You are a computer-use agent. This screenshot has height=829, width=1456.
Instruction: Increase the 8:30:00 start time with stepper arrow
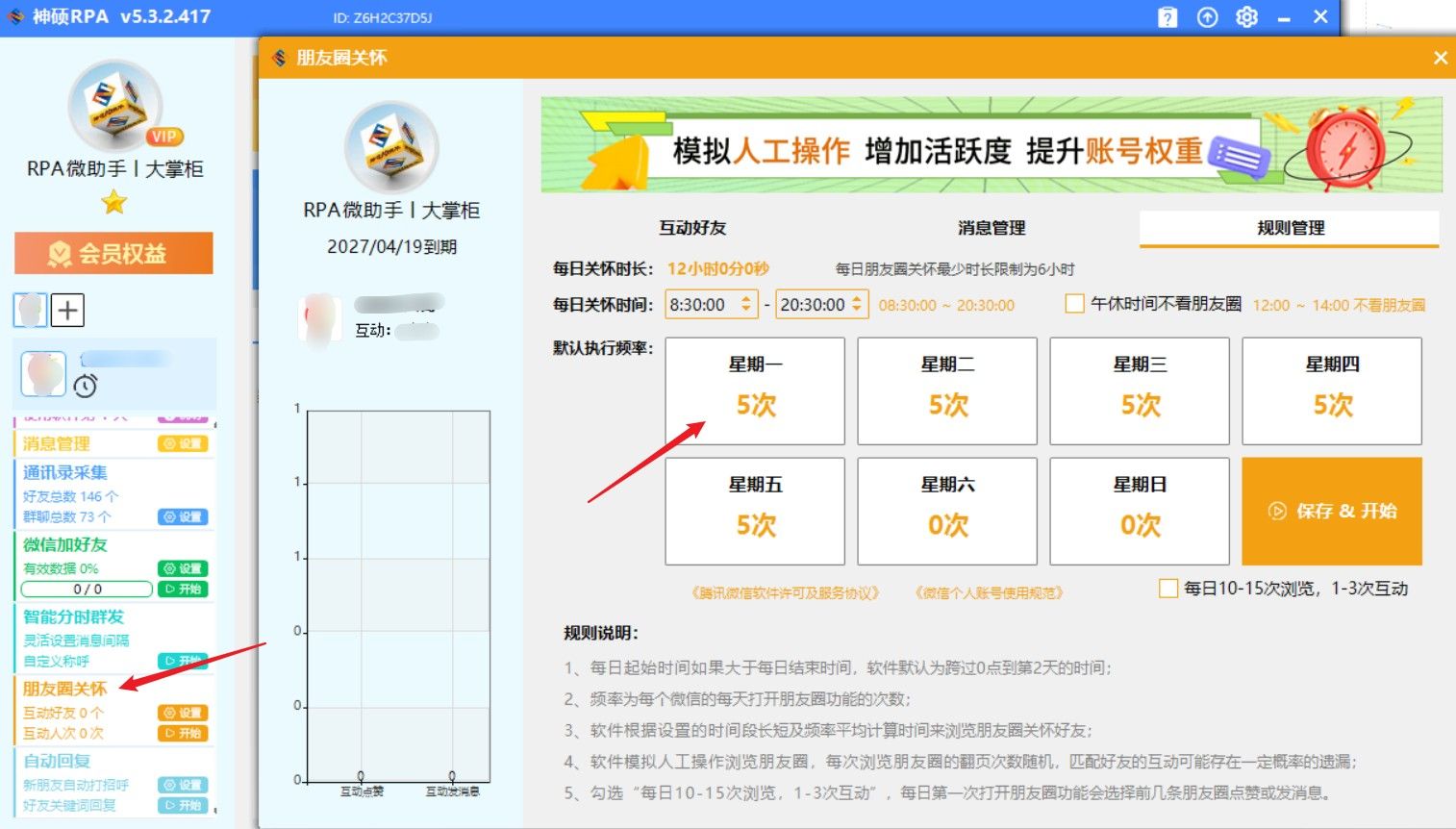(745, 299)
